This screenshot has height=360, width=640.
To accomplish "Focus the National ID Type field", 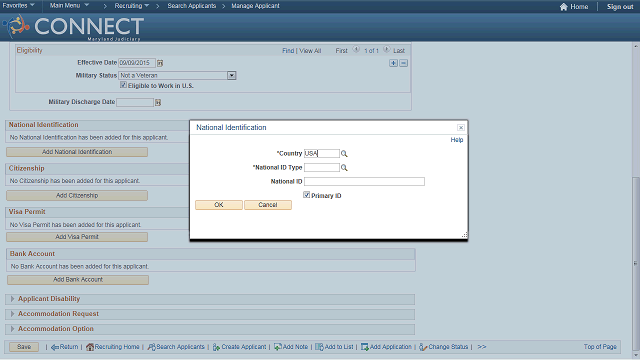I will click(x=322, y=167).
